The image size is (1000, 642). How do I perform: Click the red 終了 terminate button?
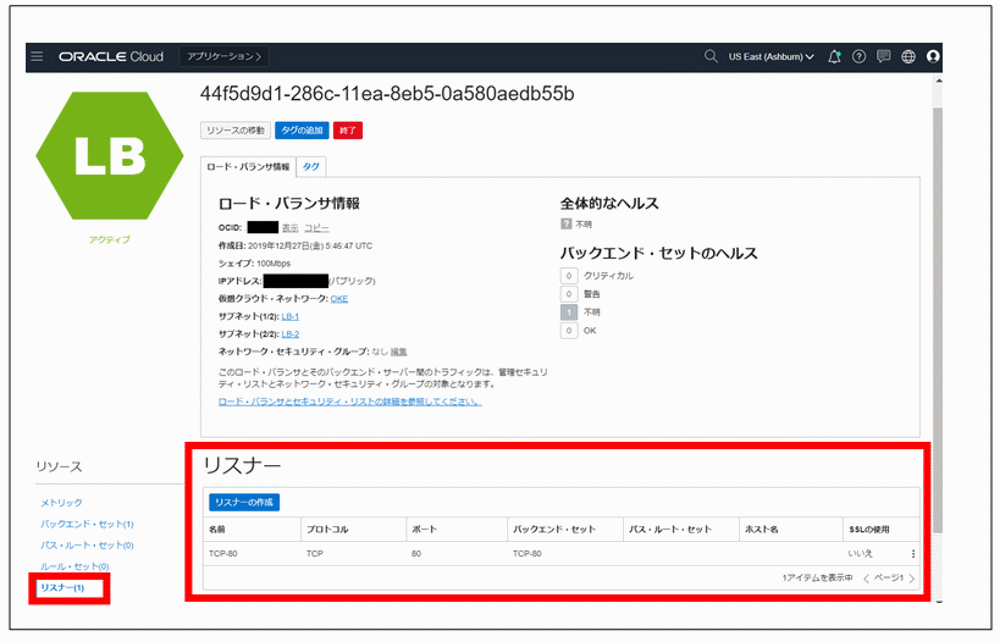pos(347,130)
